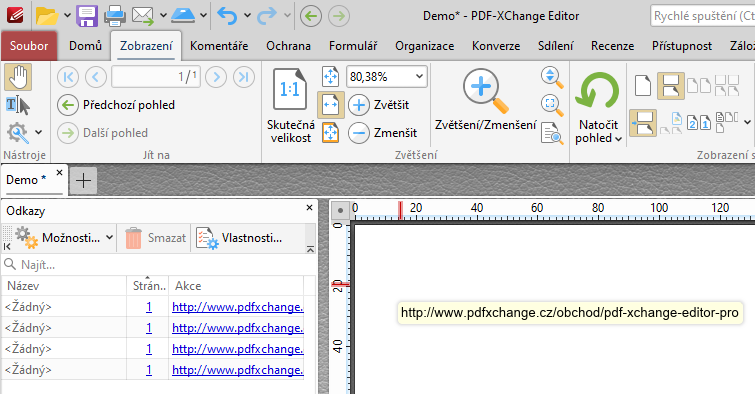Viewport: 755px width, 394px height.
Task: Open the pan and zoom document magnifier
Action: [552, 133]
